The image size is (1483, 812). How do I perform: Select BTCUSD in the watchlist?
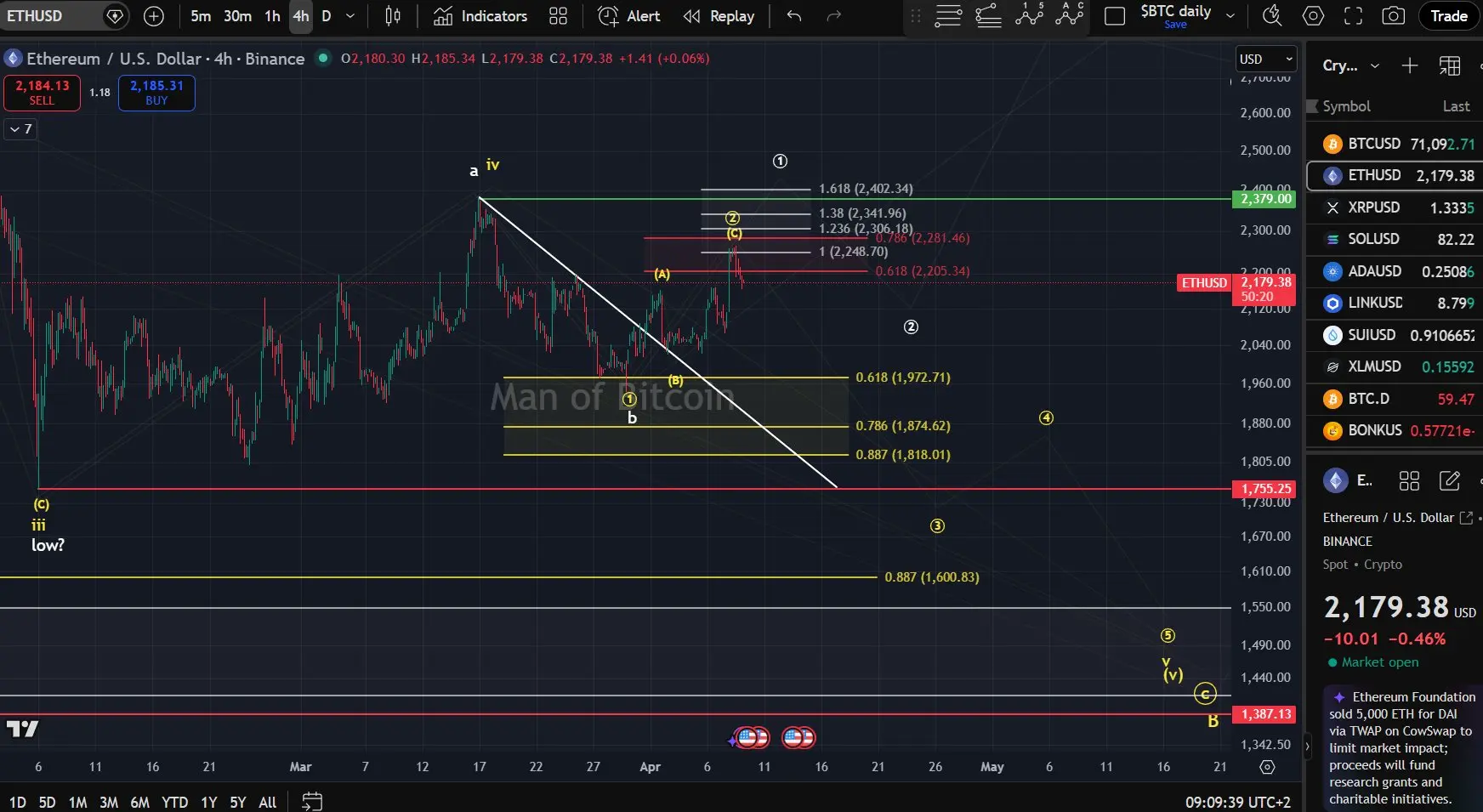point(1395,144)
